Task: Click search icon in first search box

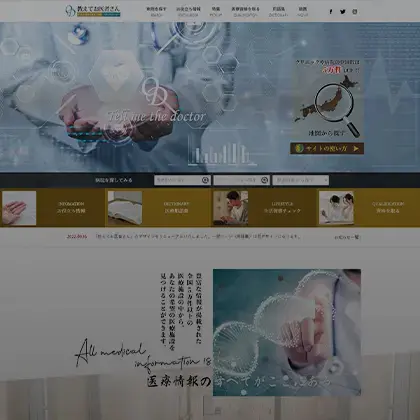Action: pyautogui.click(x=205, y=180)
